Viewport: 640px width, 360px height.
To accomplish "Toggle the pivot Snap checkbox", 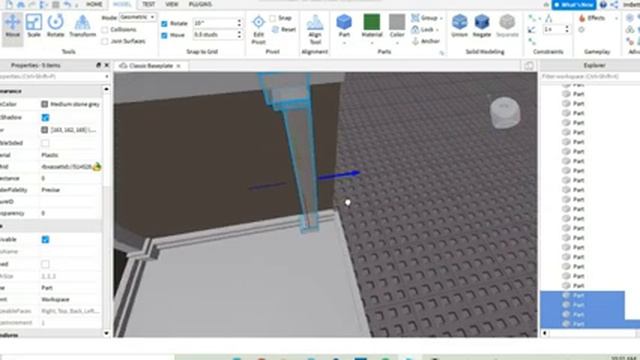I will (273, 18).
